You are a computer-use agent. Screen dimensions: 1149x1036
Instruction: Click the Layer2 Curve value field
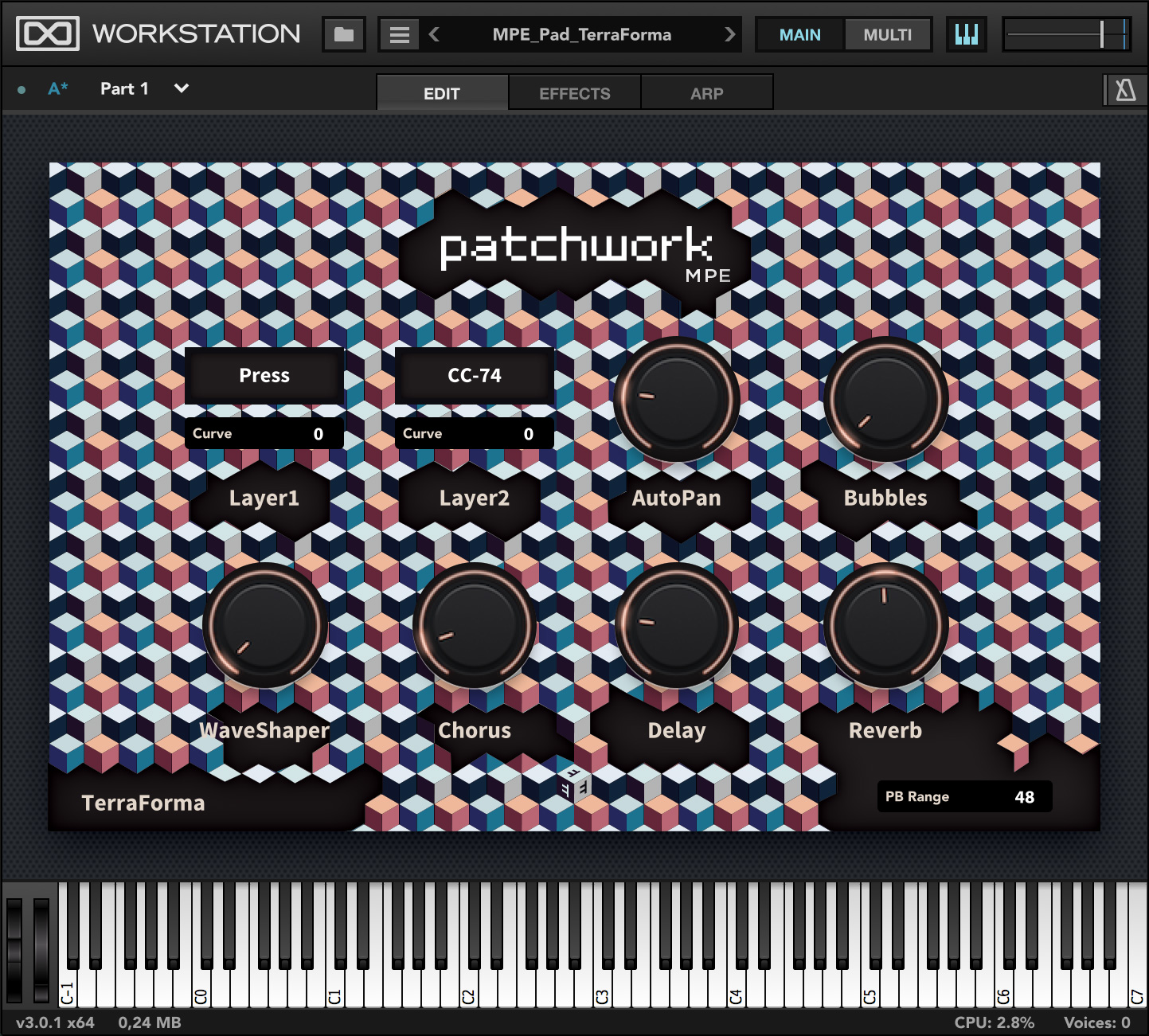475,433
